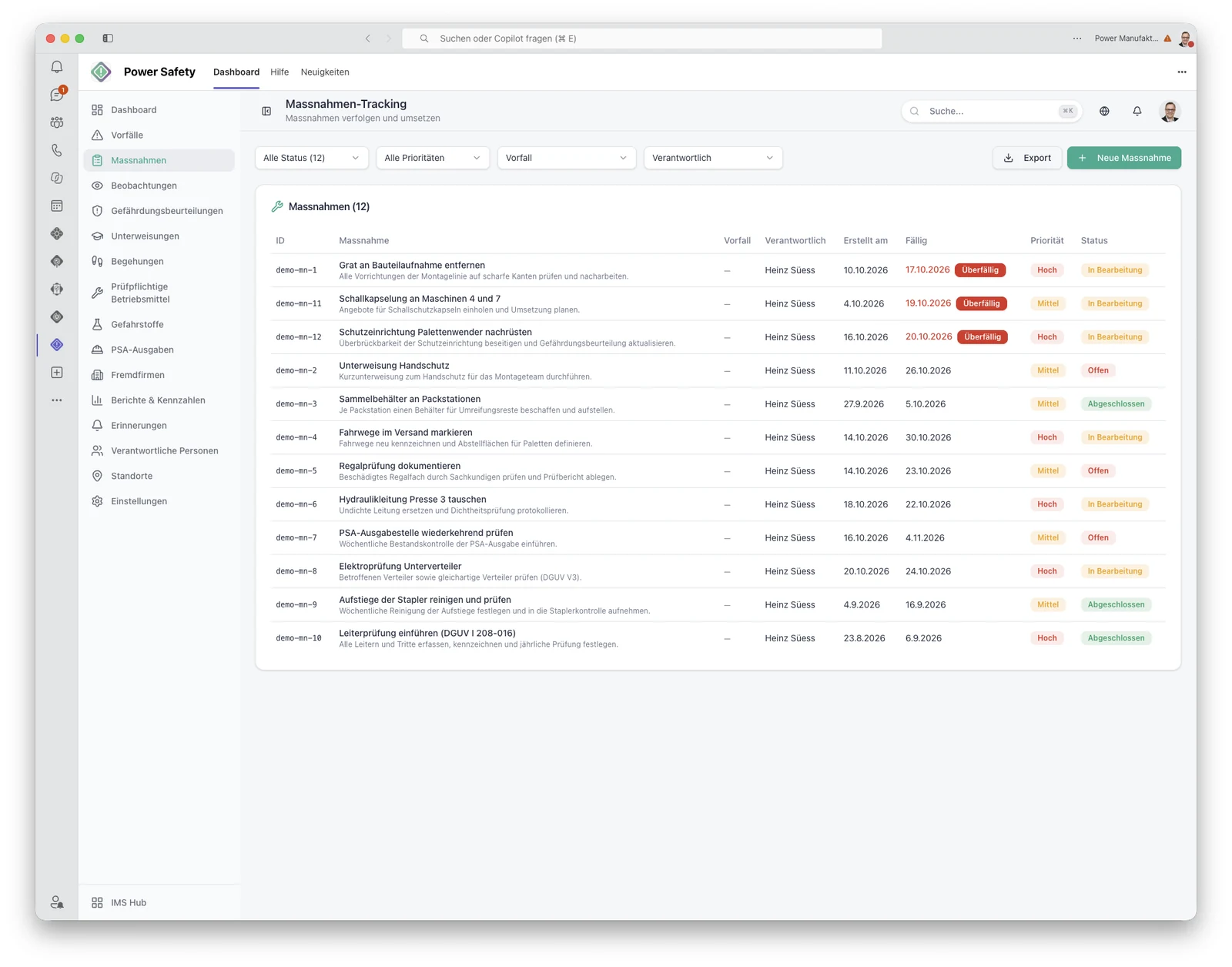
Task: Open more apps ellipsis in left rail
Action: click(57, 400)
